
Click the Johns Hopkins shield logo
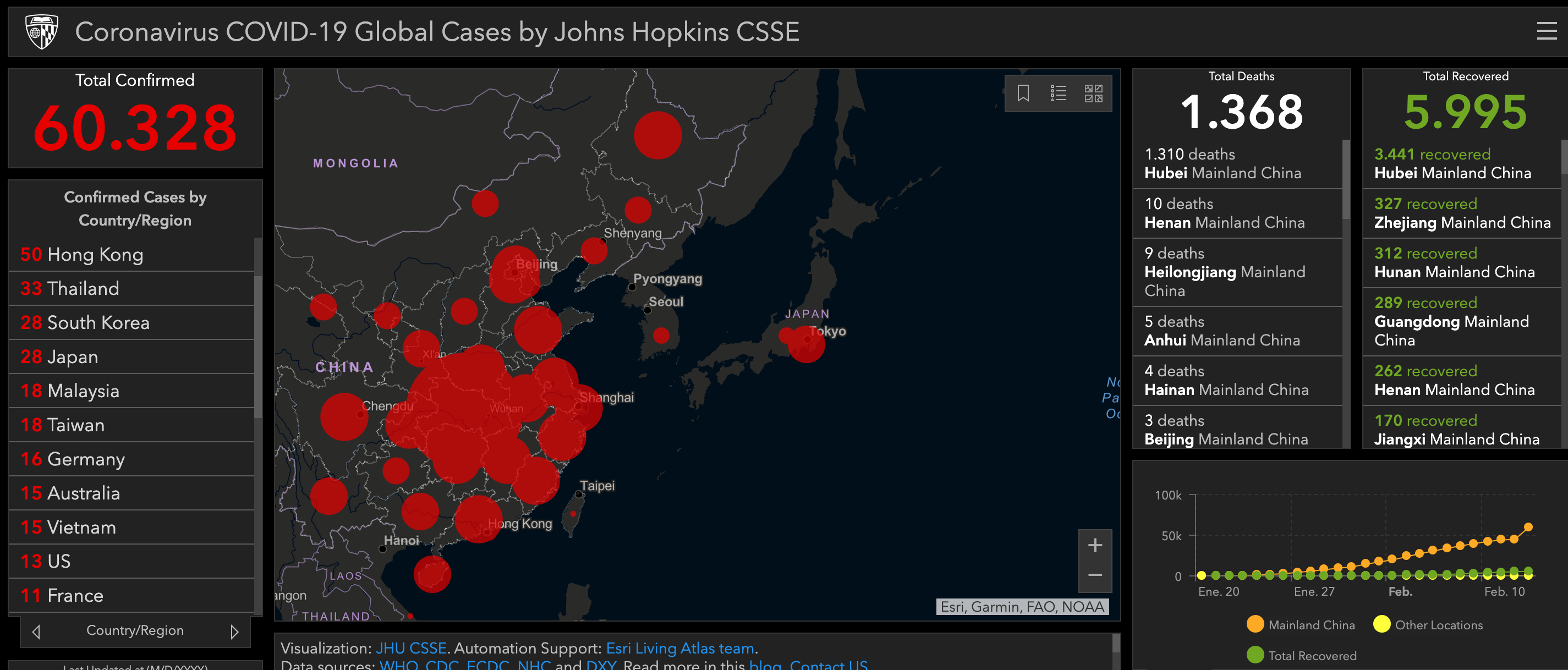(41, 32)
